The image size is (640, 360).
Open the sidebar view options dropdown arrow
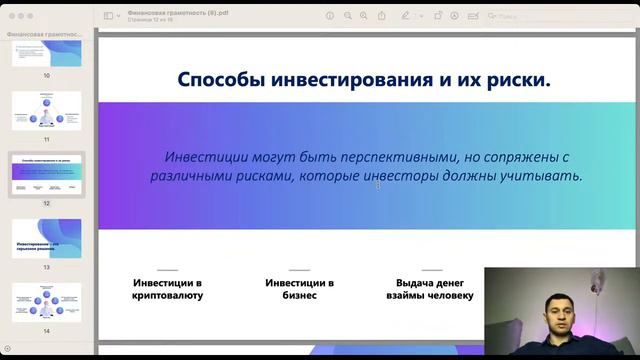118,16
